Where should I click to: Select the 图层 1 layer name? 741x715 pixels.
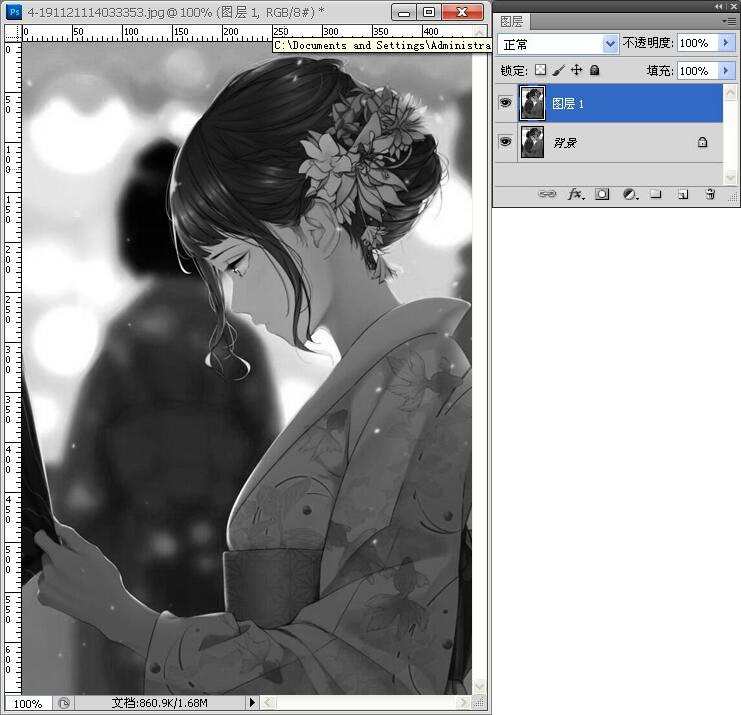point(568,103)
